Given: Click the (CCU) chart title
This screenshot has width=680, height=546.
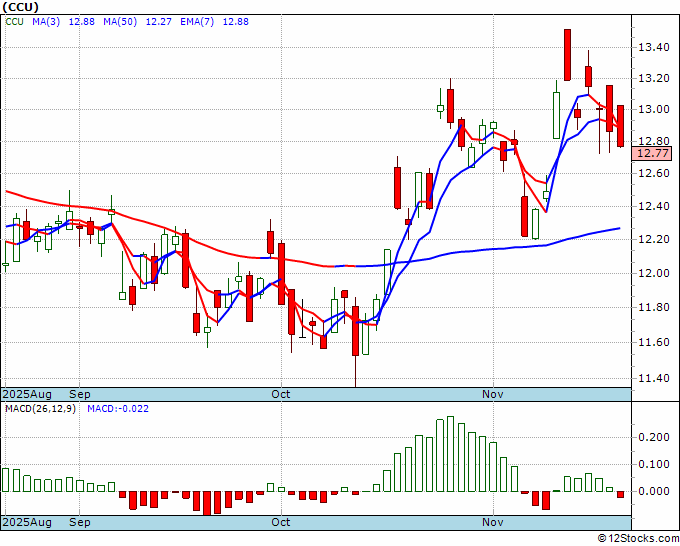Looking at the screenshot, I should pyautogui.click(x=21, y=7).
